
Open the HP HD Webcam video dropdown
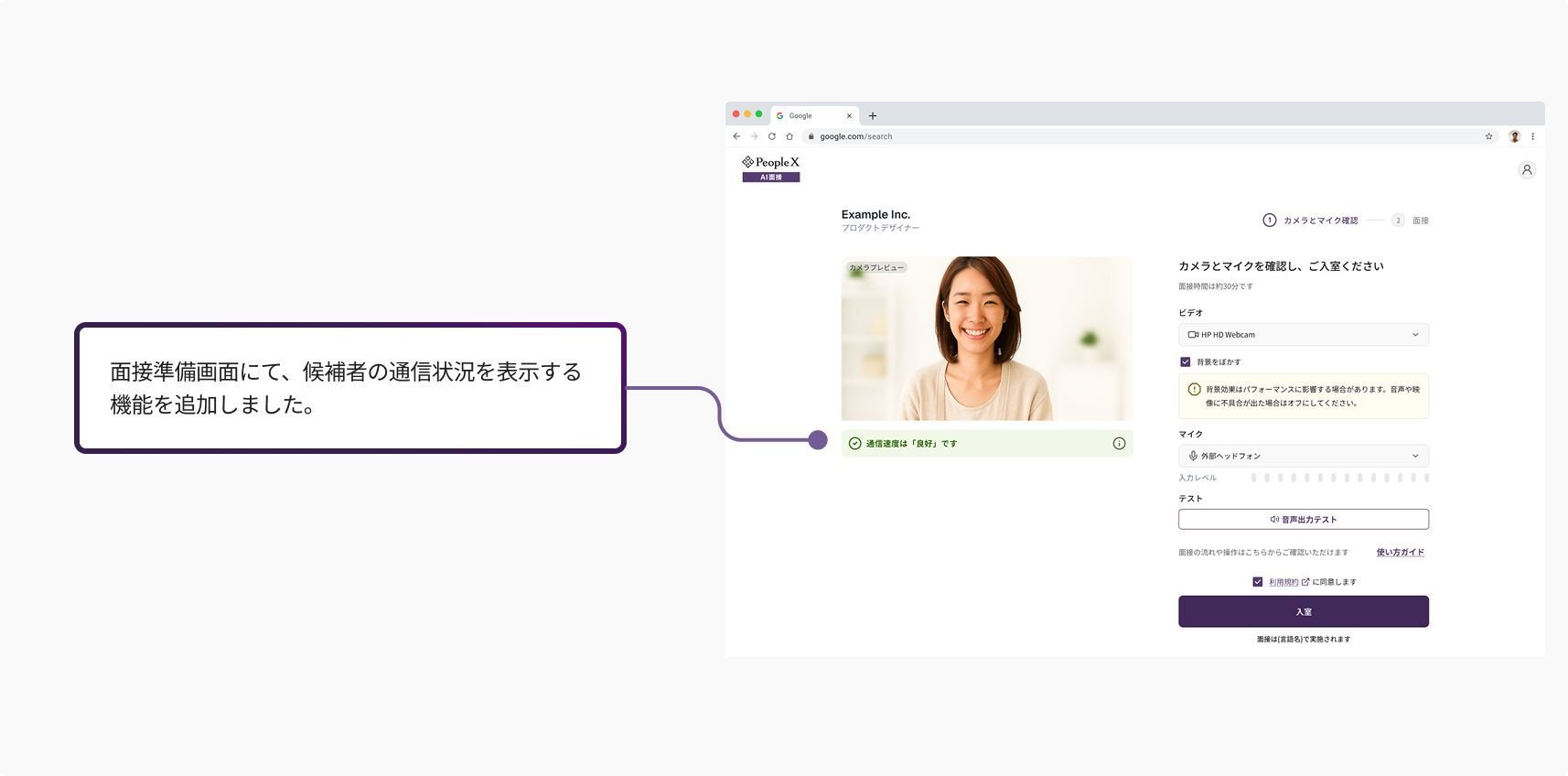(x=1304, y=335)
